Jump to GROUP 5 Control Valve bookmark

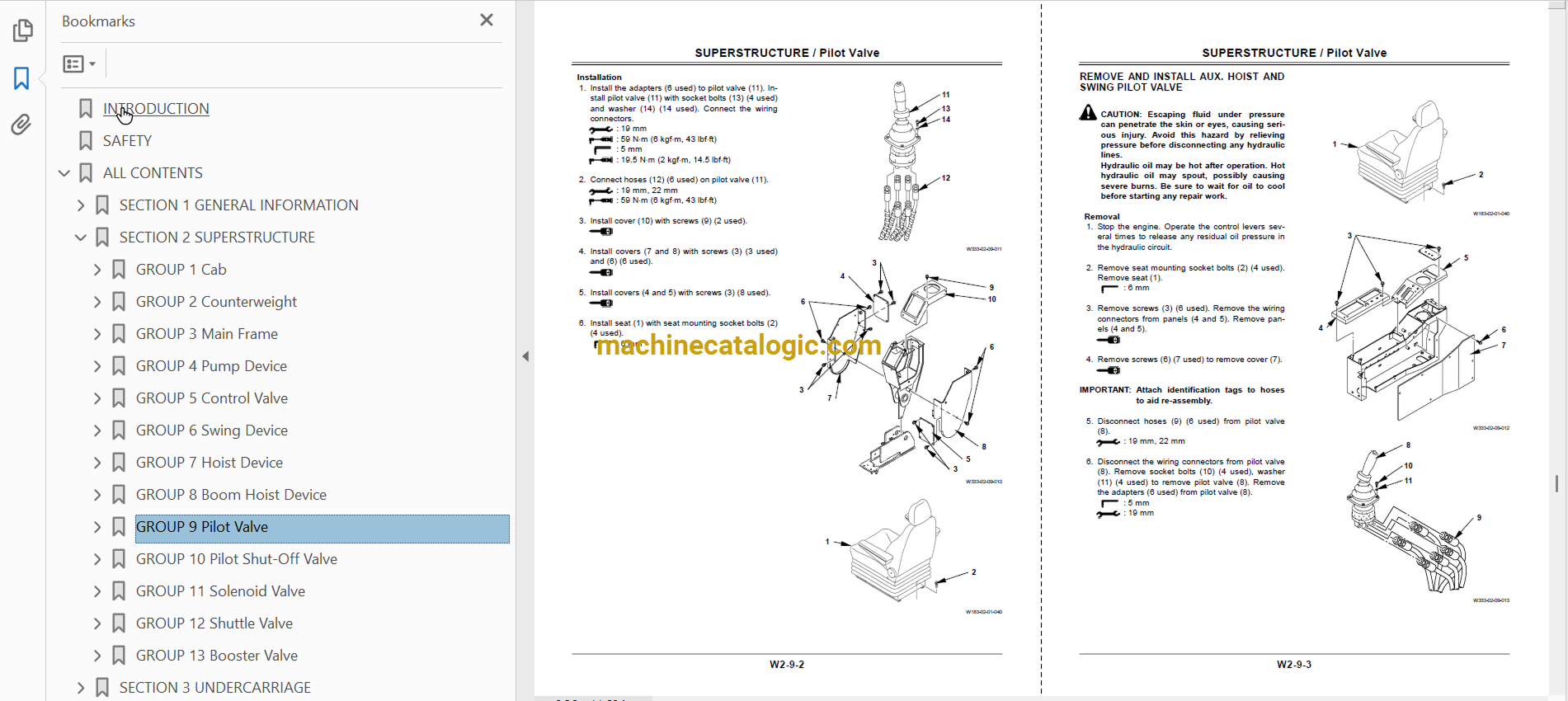point(212,398)
